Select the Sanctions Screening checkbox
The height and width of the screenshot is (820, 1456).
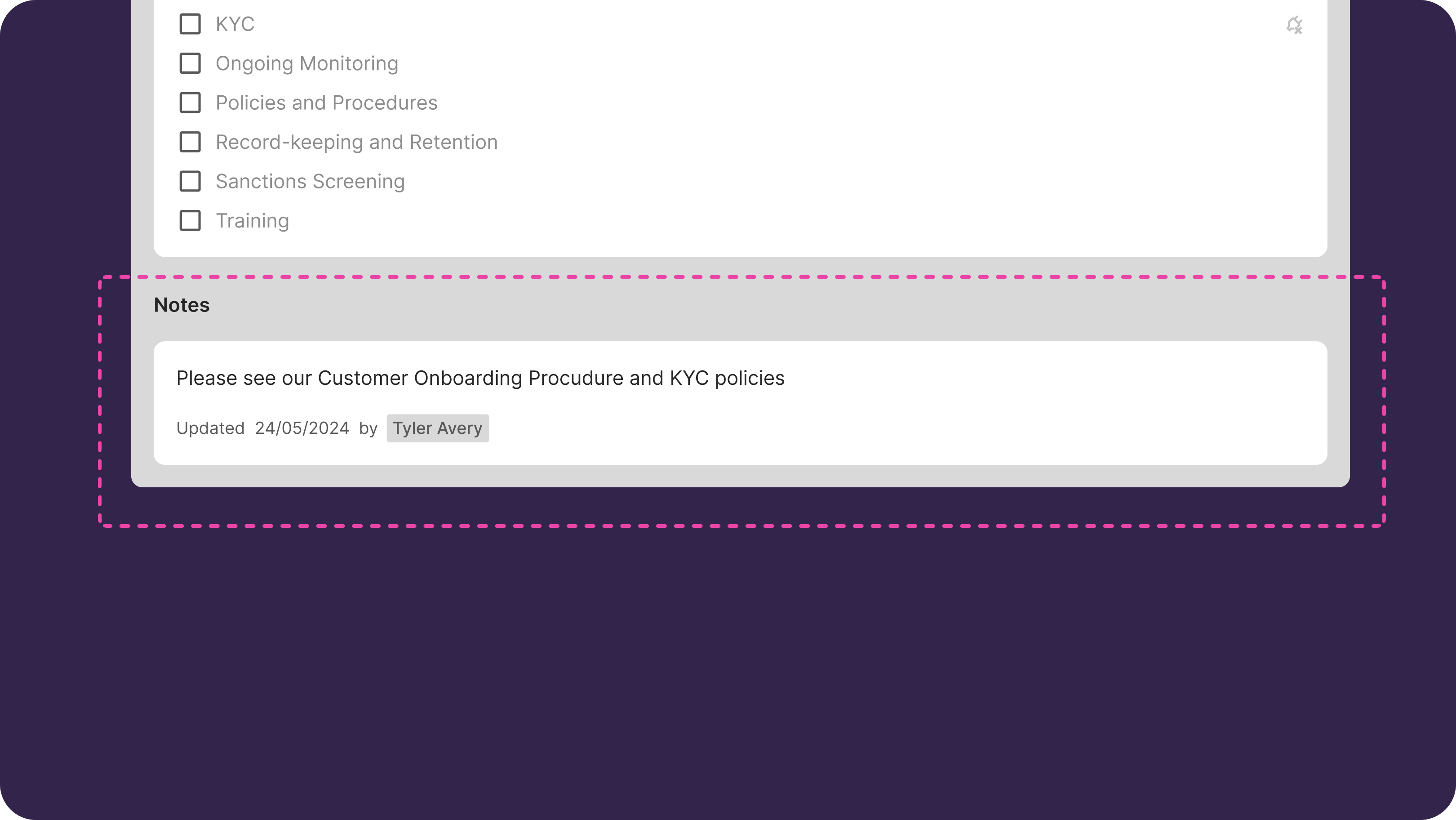pyautogui.click(x=190, y=182)
